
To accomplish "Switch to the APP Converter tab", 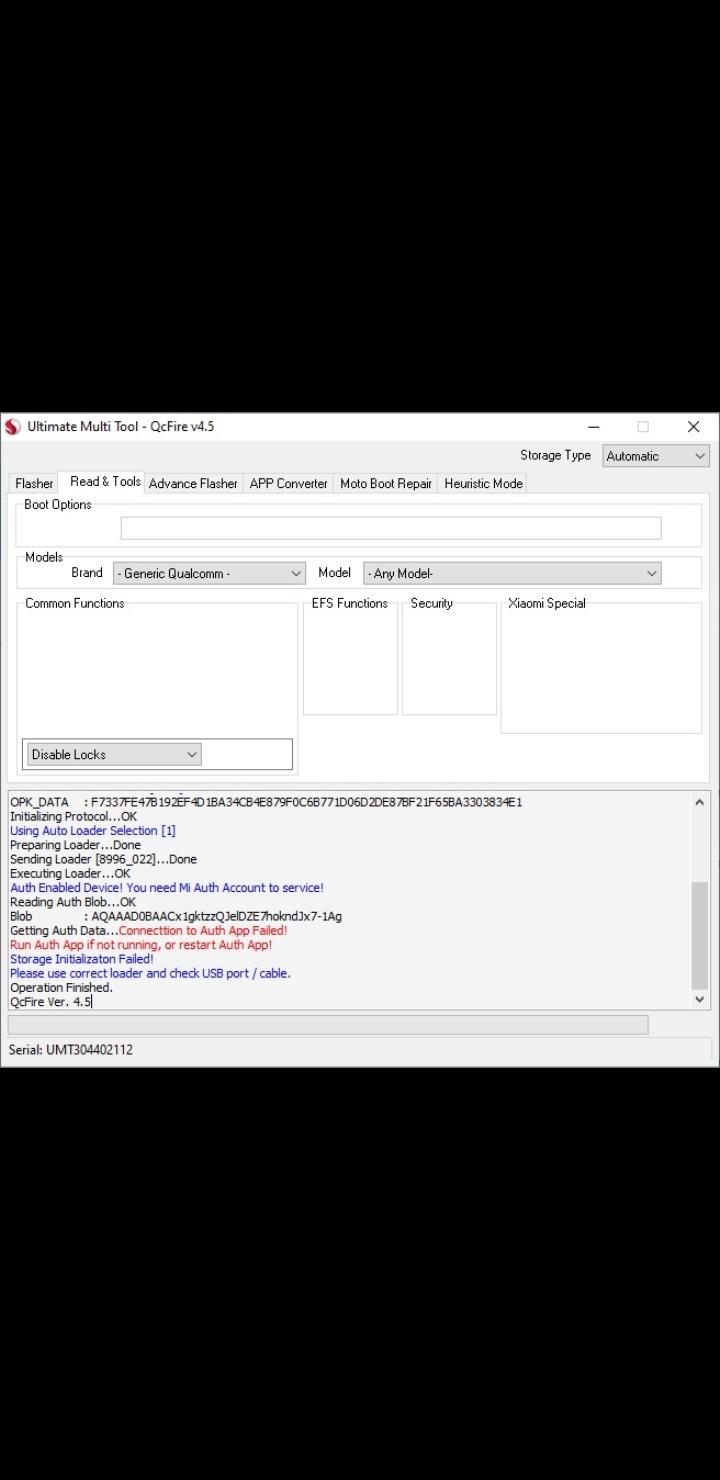I will coord(288,483).
